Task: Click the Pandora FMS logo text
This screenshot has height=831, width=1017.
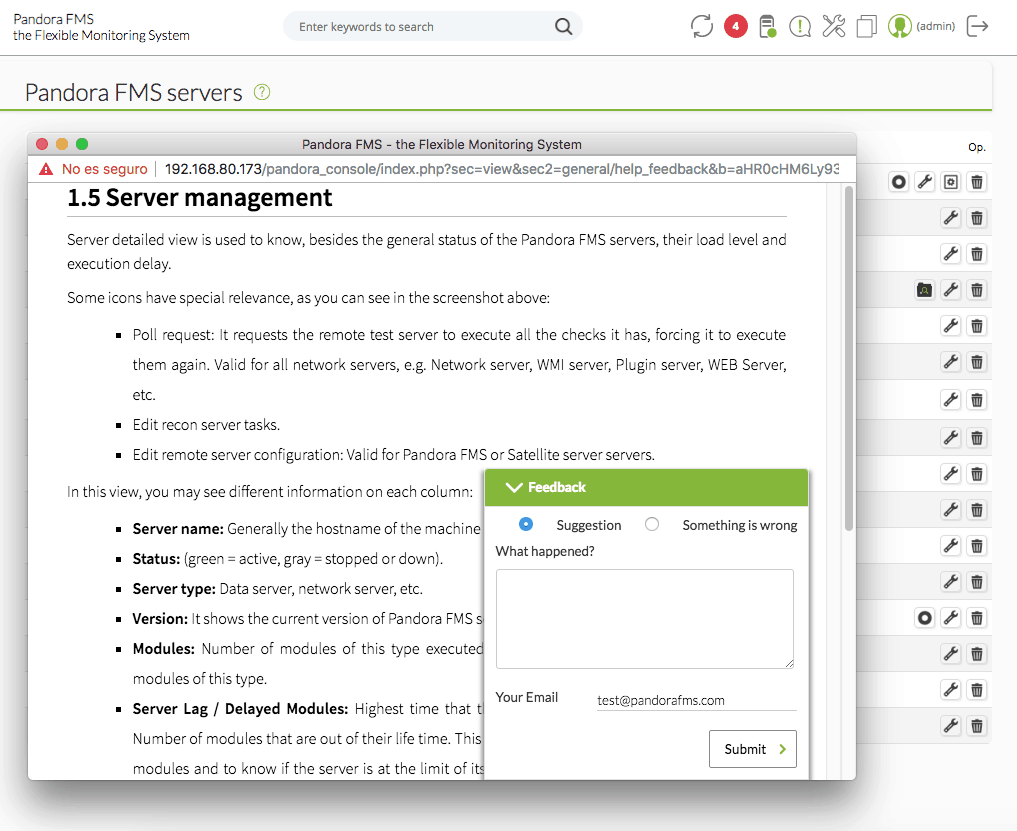Action: [x=101, y=27]
